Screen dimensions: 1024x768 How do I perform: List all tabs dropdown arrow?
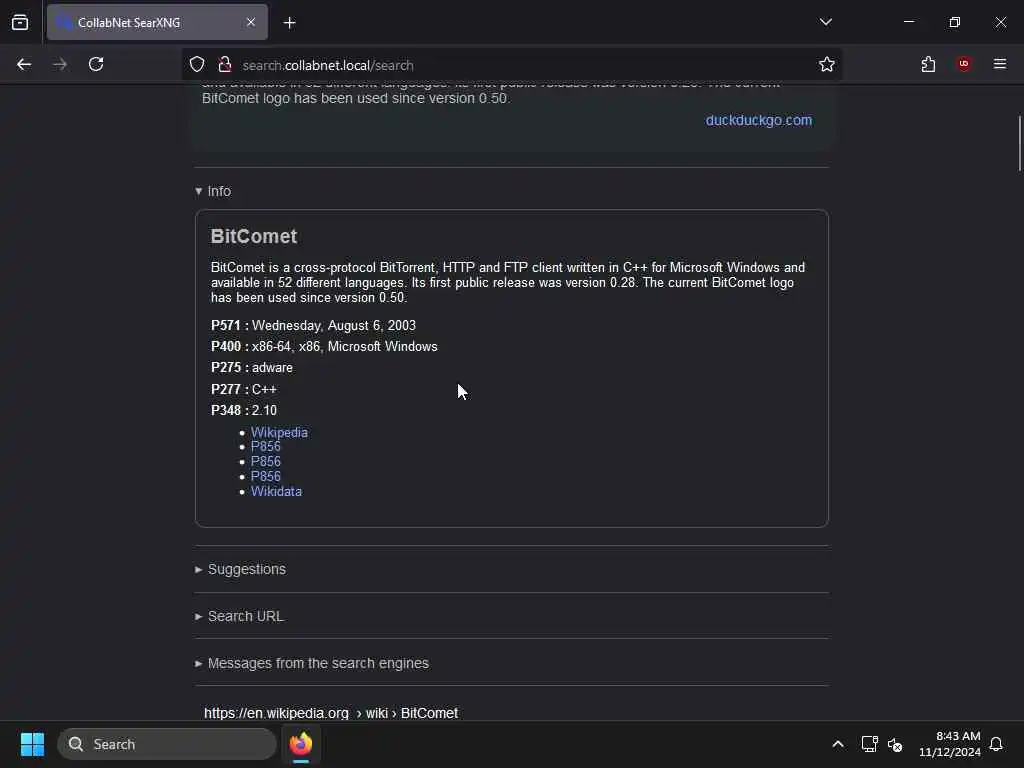pyautogui.click(x=825, y=22)
